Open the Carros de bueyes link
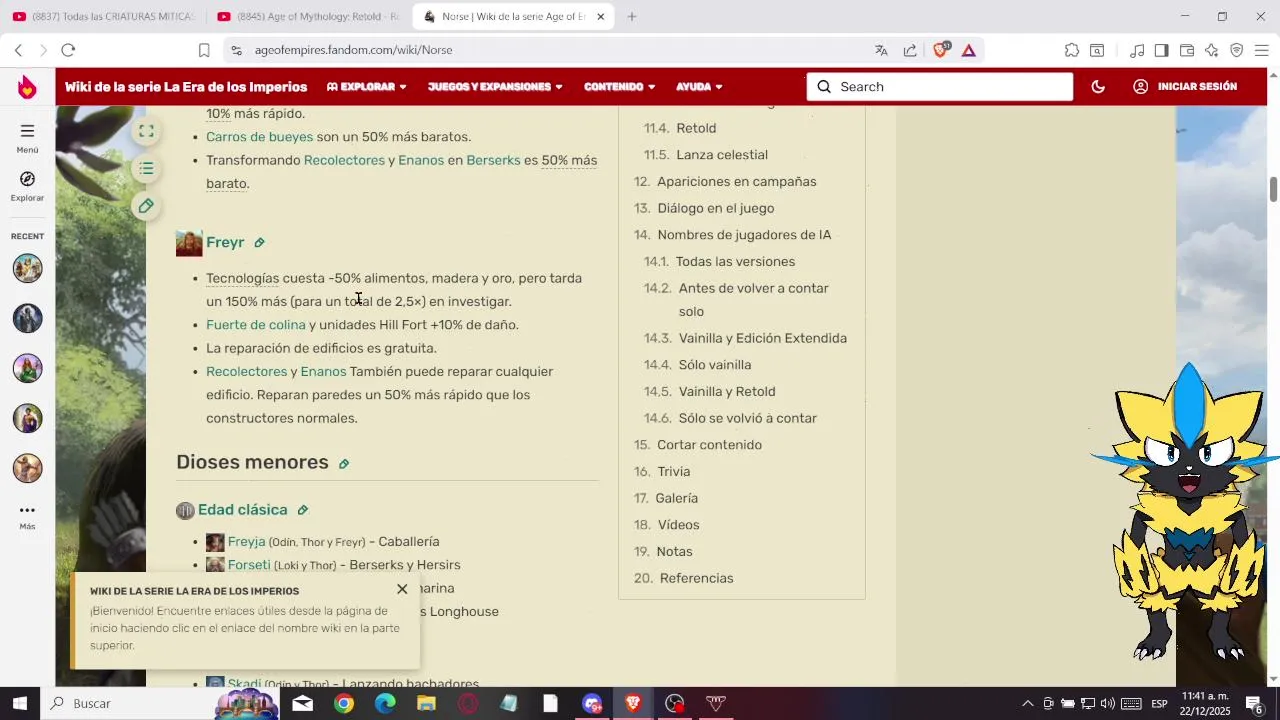 (259, 137)
